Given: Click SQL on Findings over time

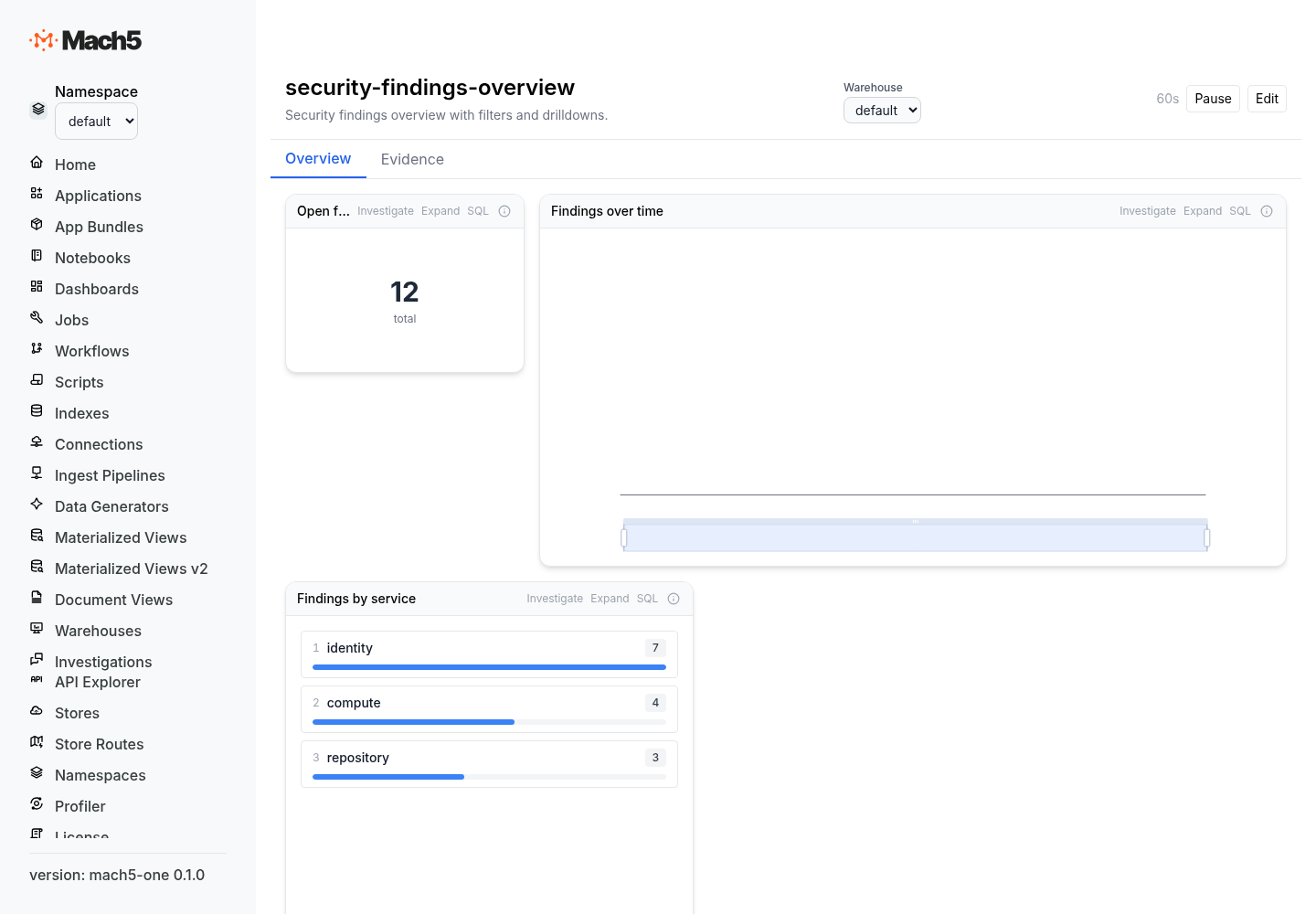Looking at the screenshot, I should click(1240, 211).
